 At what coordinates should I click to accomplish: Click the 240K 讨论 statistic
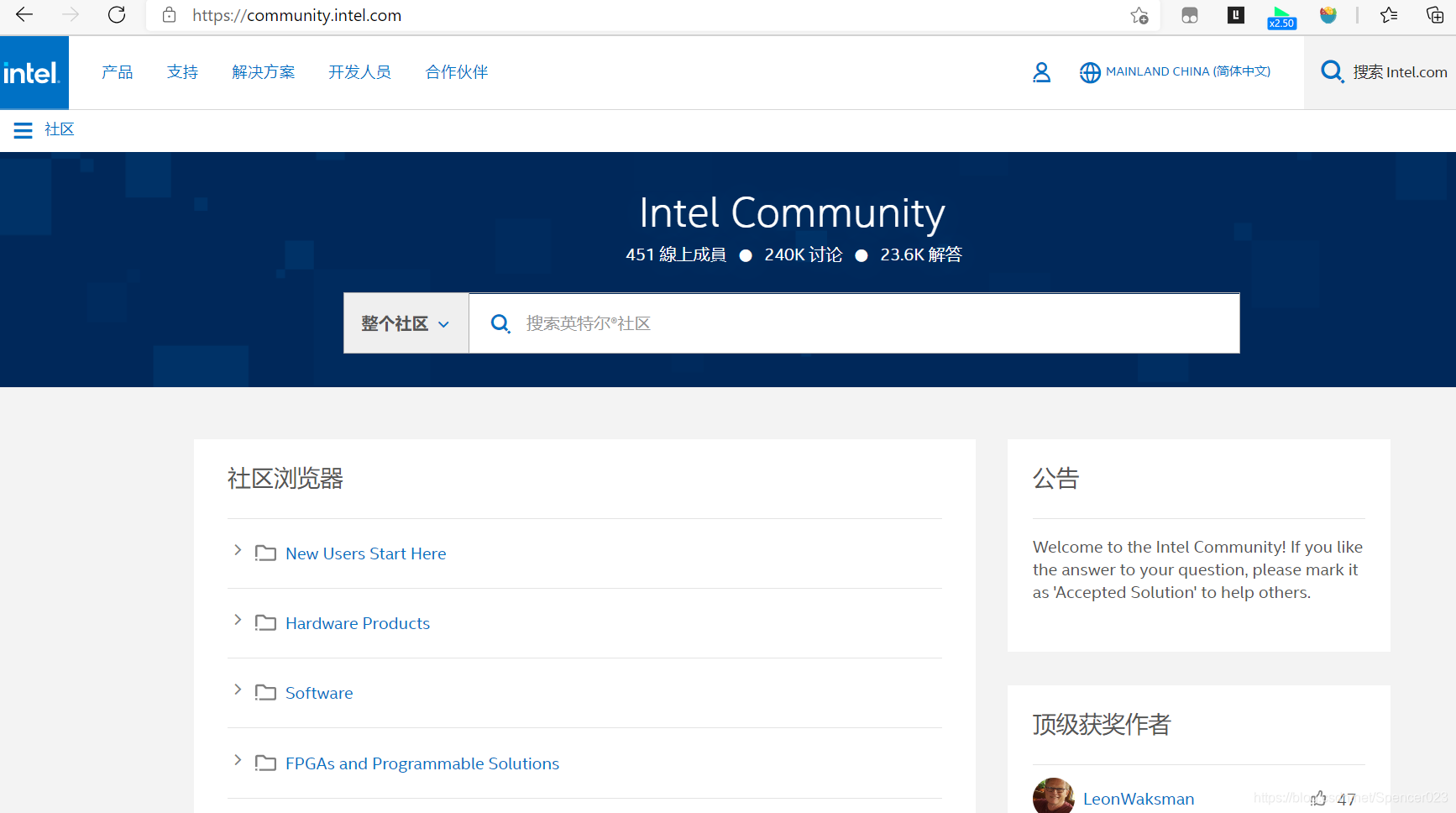click(804, 254)
